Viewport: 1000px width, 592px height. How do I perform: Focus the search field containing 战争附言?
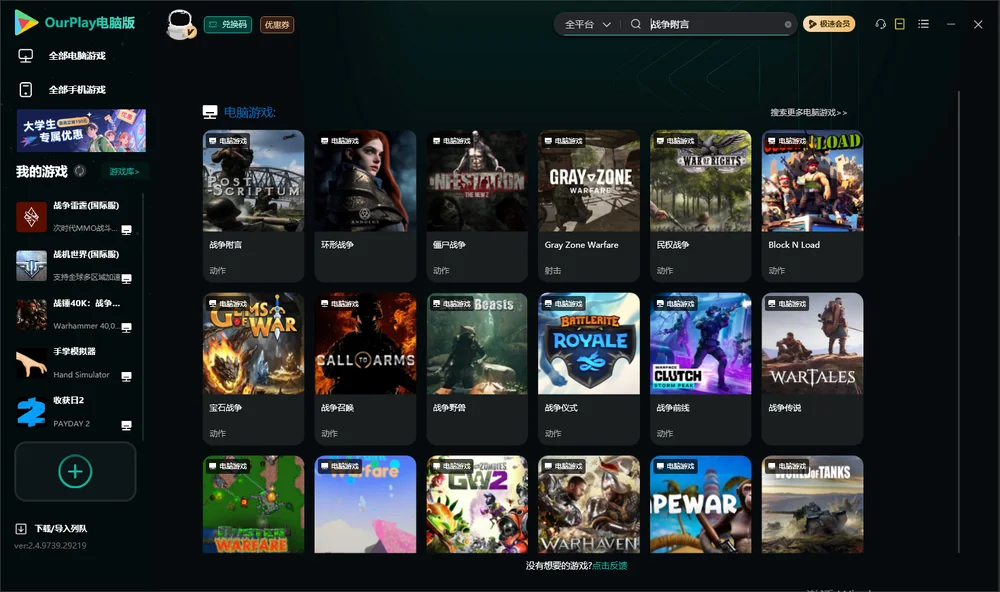714,24
